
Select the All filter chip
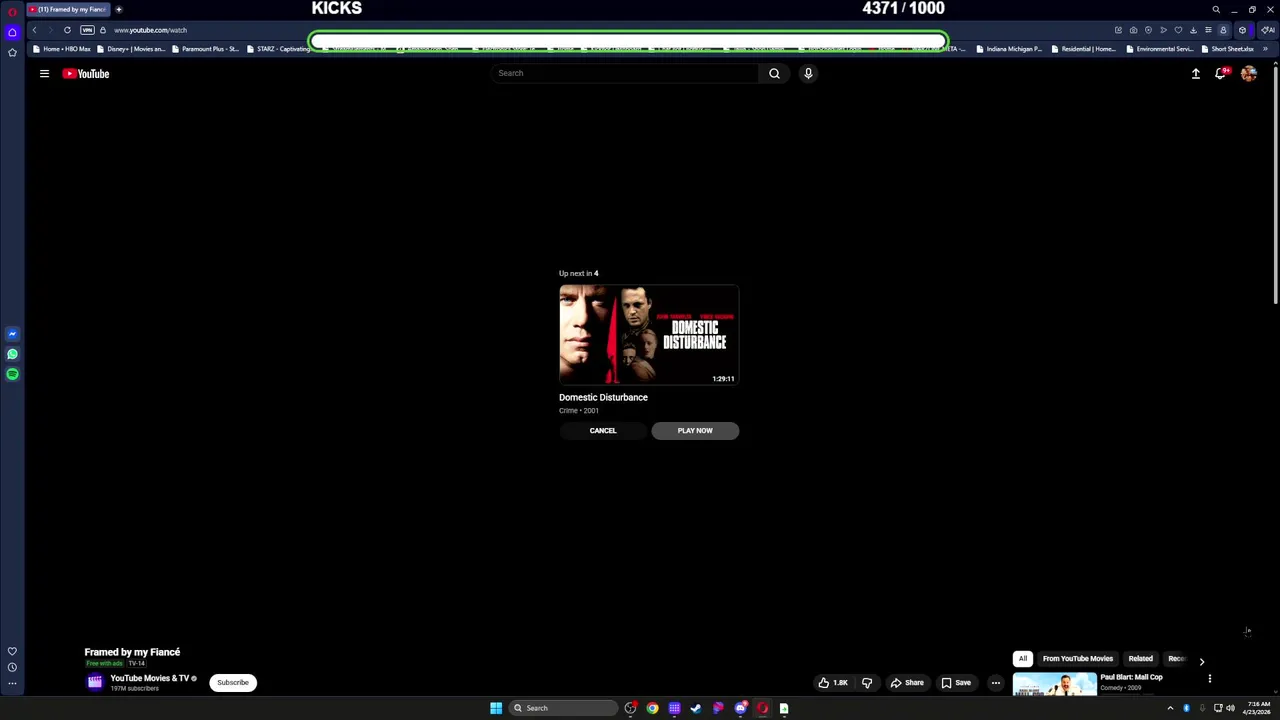1023,659
